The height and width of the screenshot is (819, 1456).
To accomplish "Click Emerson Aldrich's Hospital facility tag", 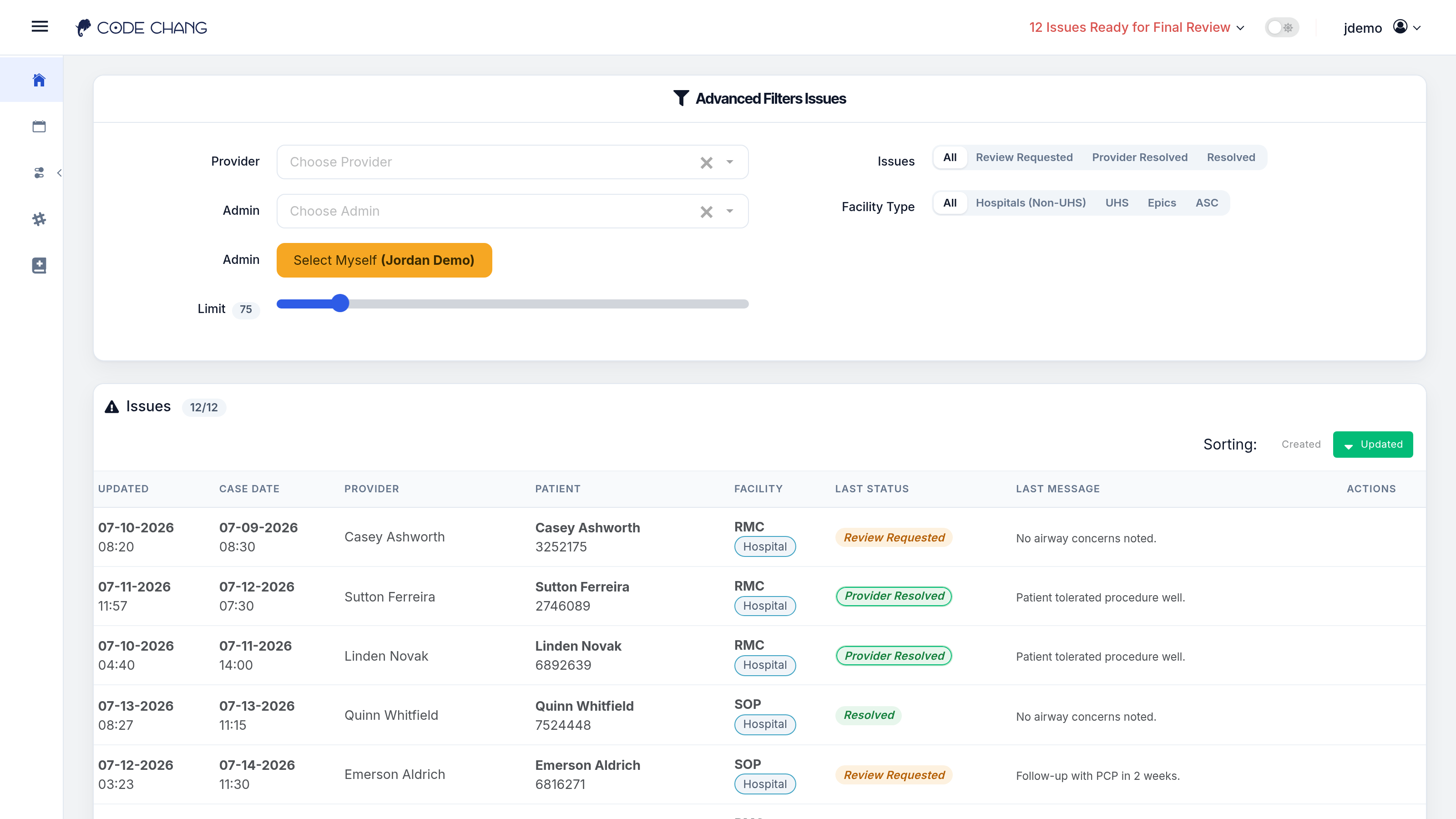I will pos(765,784).
